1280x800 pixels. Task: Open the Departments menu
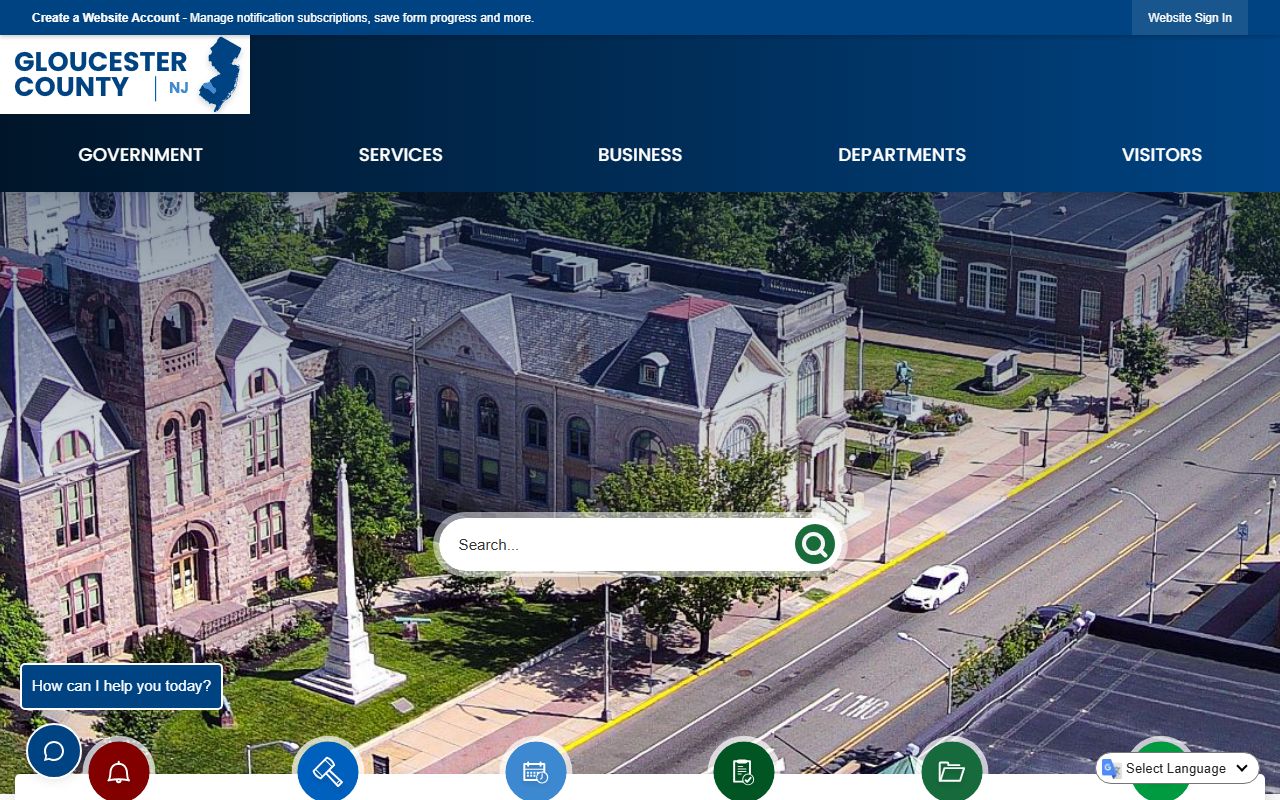point(902,155)
